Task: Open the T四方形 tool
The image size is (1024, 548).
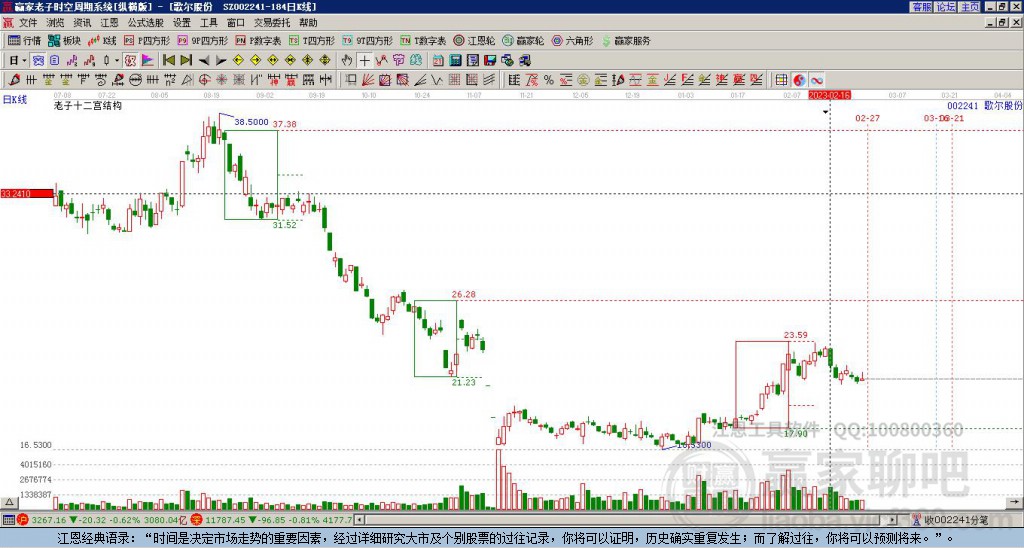Action: [312, 40]
